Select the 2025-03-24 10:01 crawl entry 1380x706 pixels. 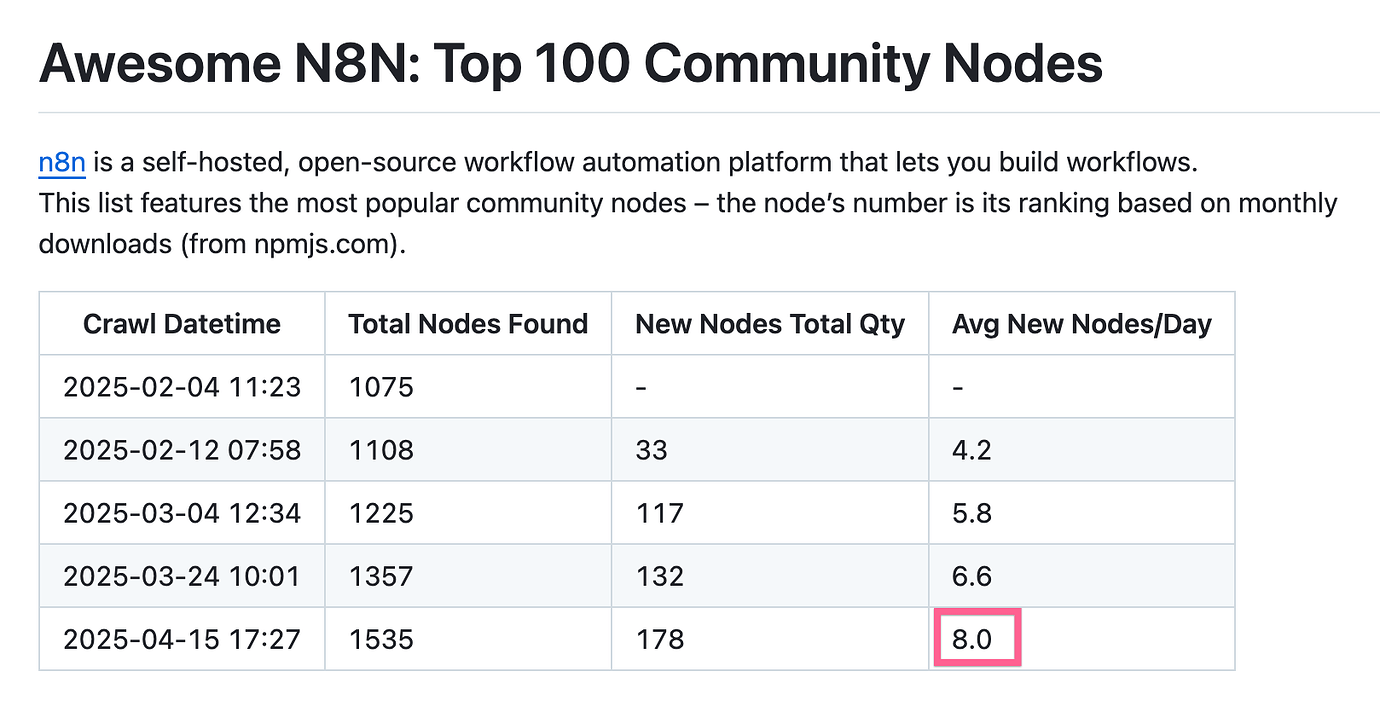(x=182, y=575)
